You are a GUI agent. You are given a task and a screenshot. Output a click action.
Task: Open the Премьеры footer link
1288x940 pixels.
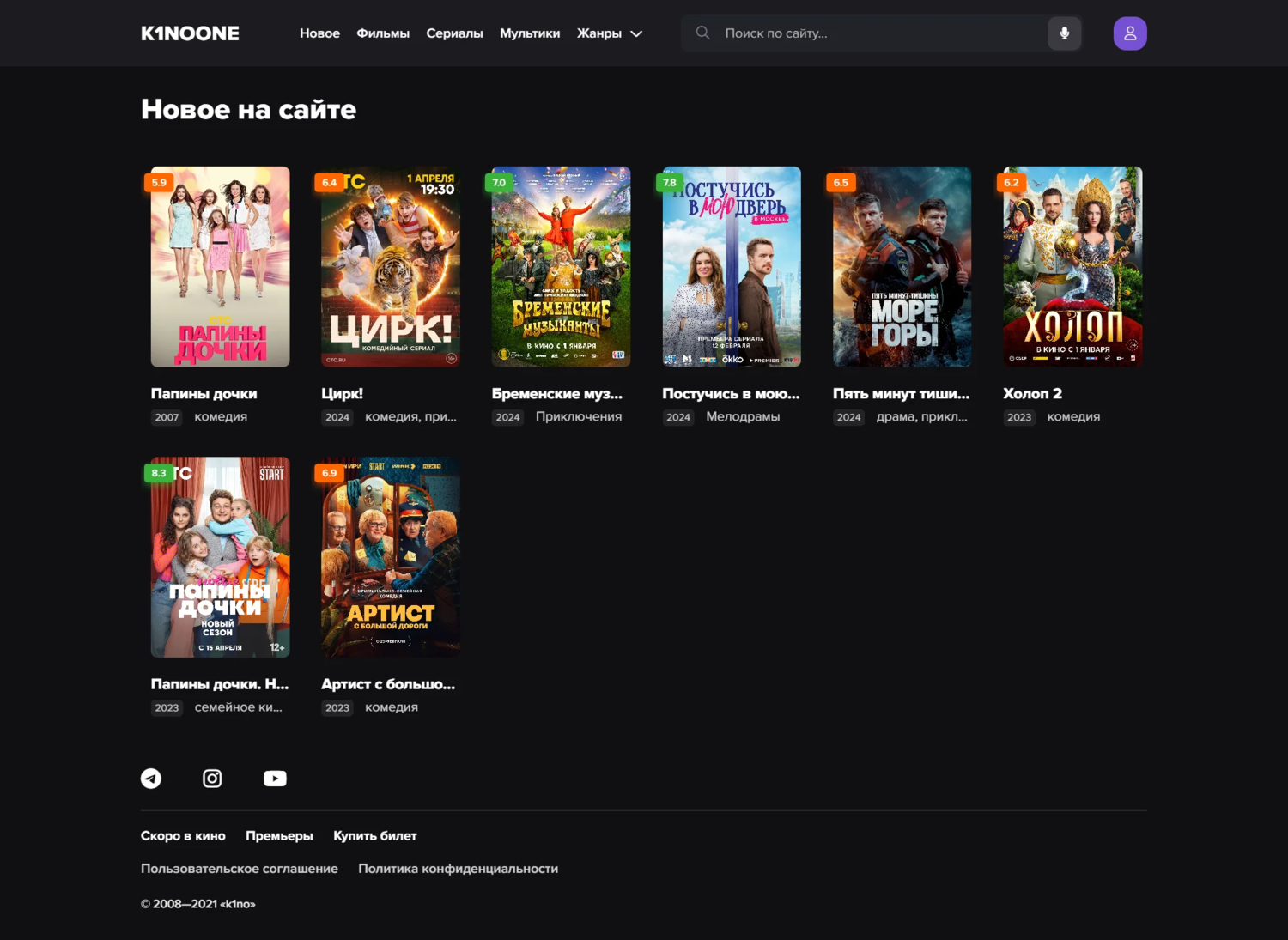pos(279,835)
